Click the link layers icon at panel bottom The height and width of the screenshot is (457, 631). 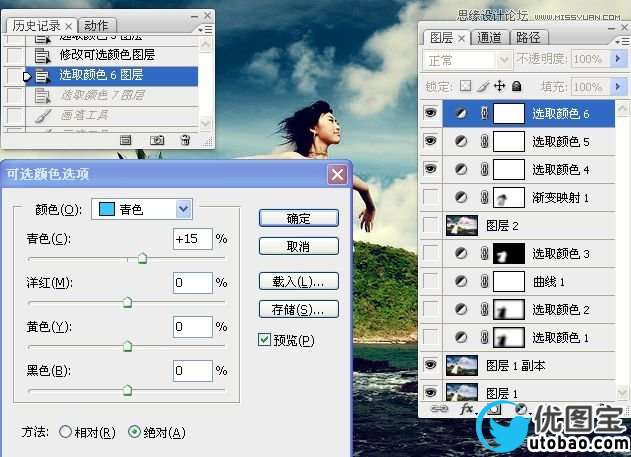pyautogui.click(x=439, y=409)
